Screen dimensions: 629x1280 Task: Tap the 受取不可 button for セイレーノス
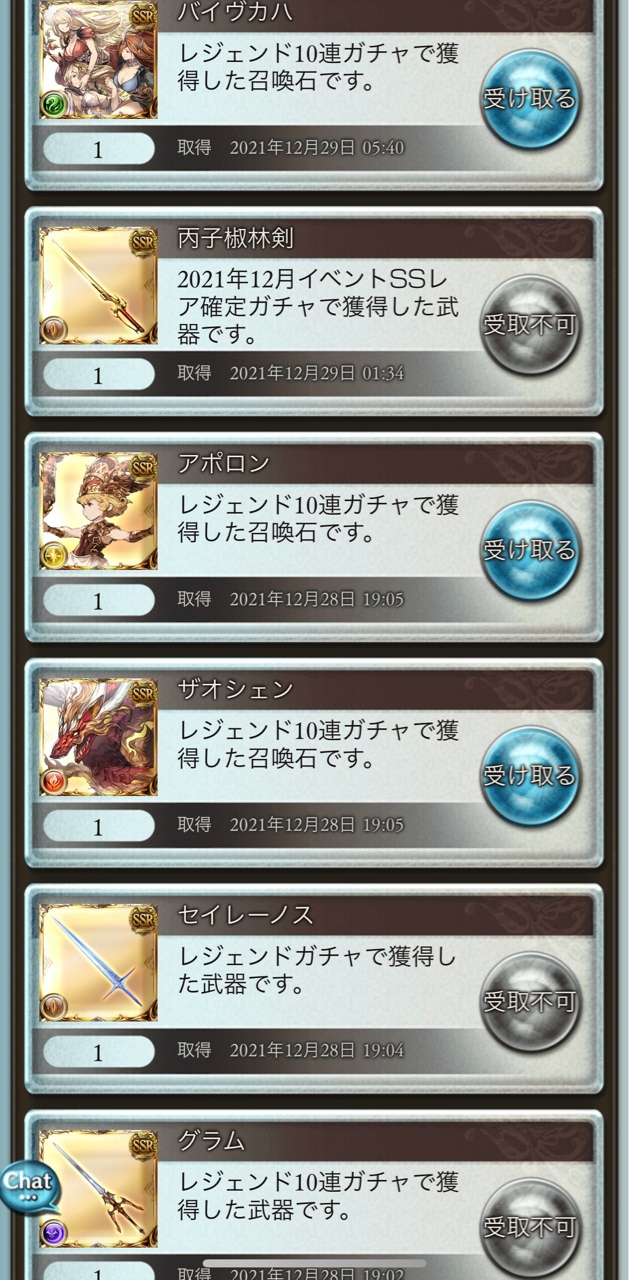pos(530,1002)
